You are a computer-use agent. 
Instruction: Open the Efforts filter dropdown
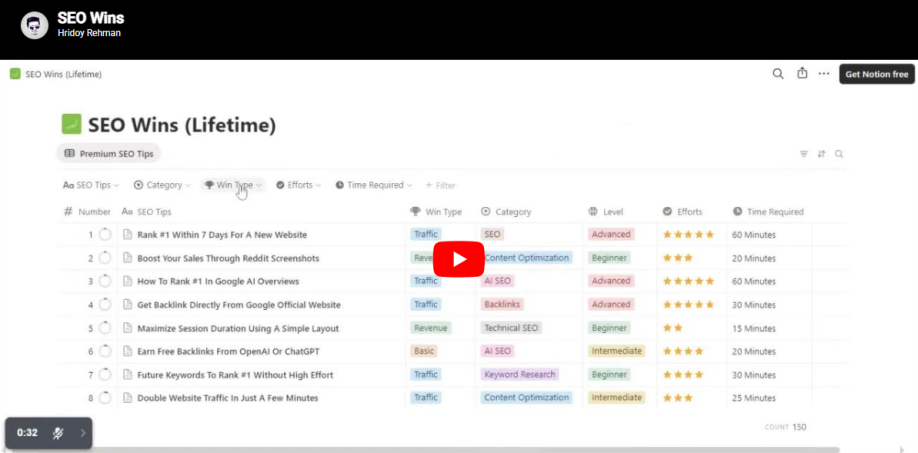click(298, 185)
